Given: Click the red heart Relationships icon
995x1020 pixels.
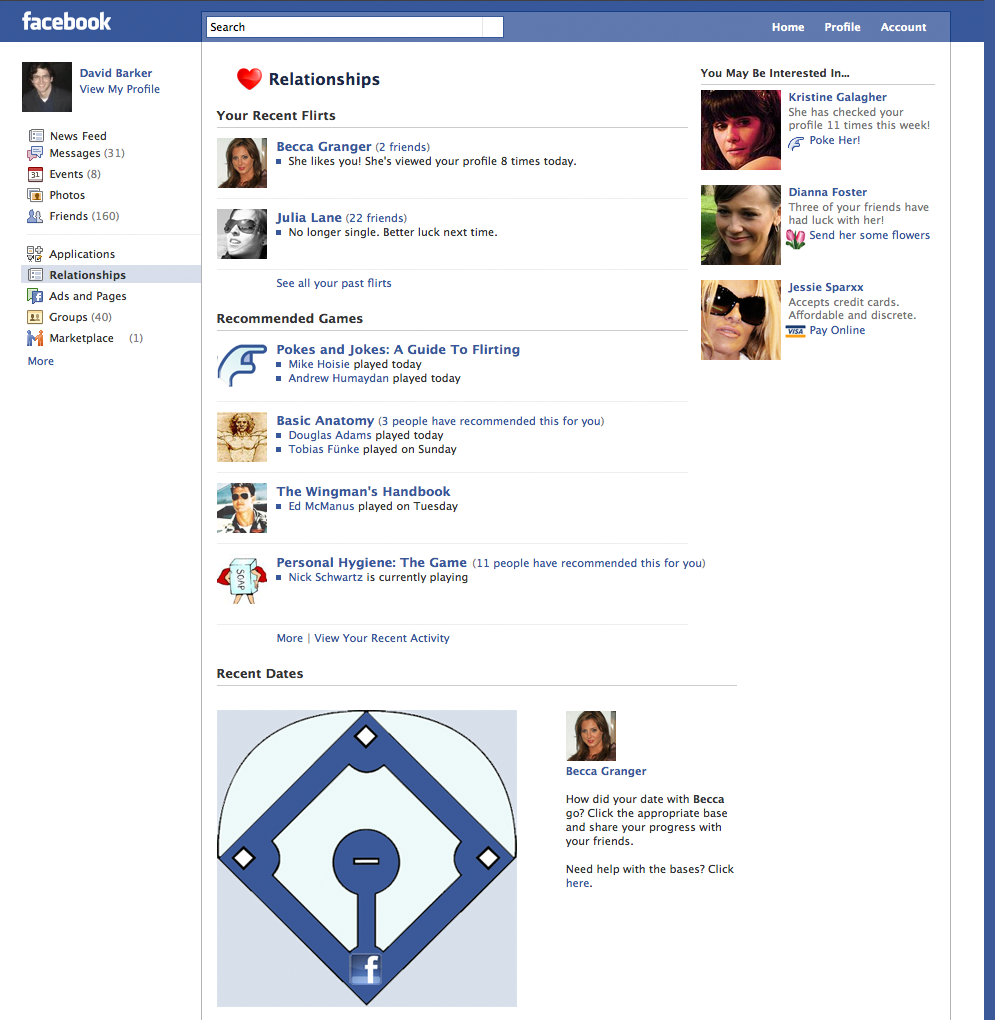Looking at the screenshot, I should [x=249, y=79].
